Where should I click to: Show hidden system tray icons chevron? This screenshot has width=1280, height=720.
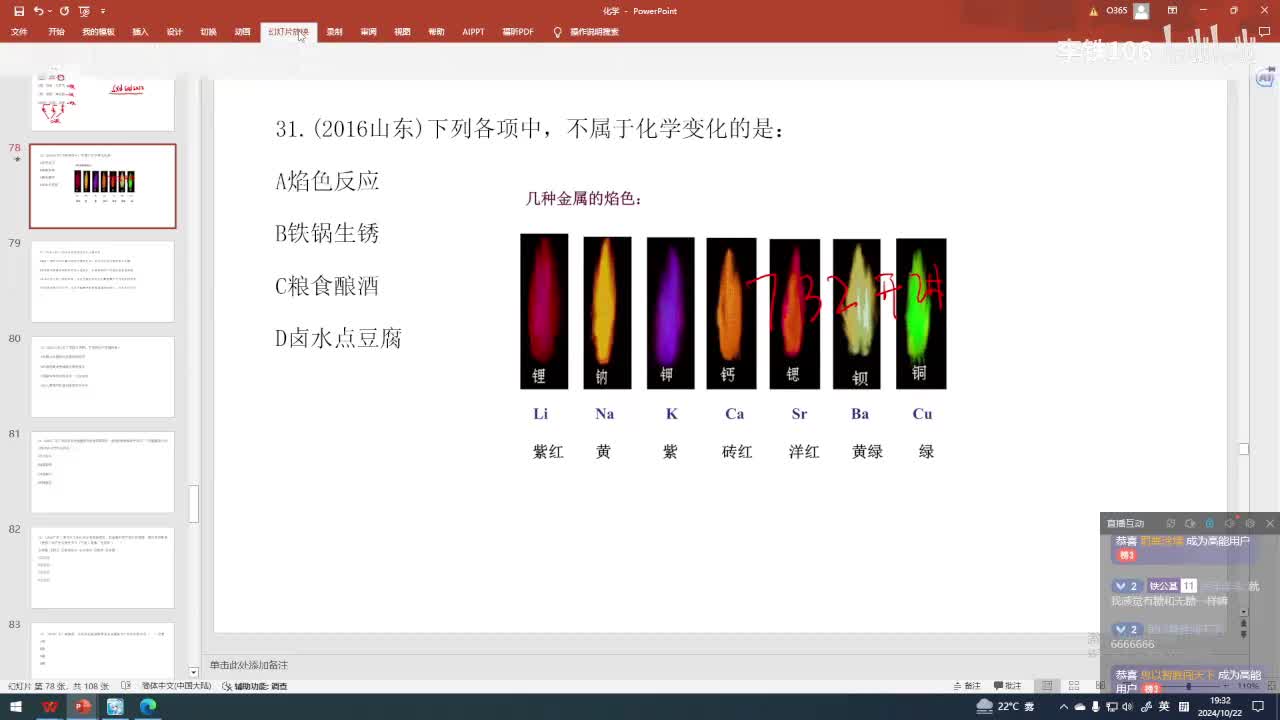(1065, 707)
